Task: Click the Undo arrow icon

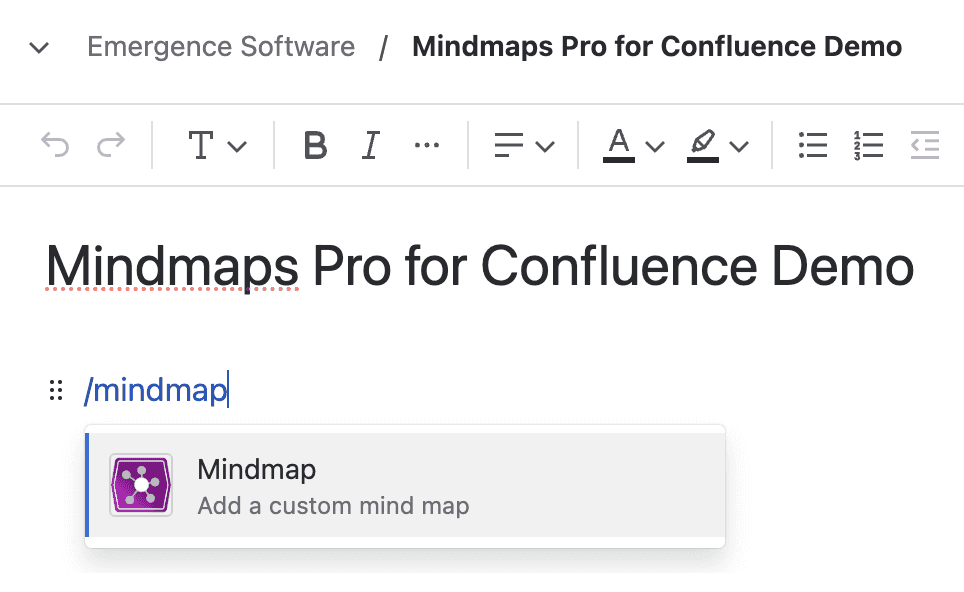Action: tap(55, 145)
